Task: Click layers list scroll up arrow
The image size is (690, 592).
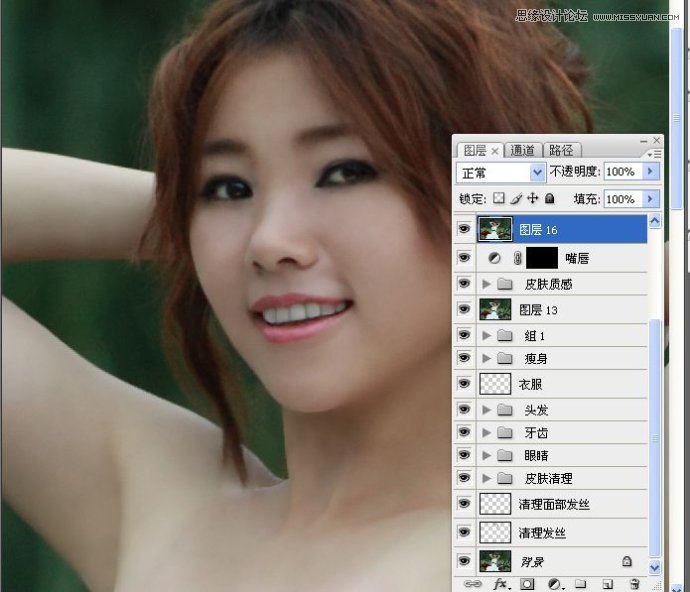Action: click(654, 221)
